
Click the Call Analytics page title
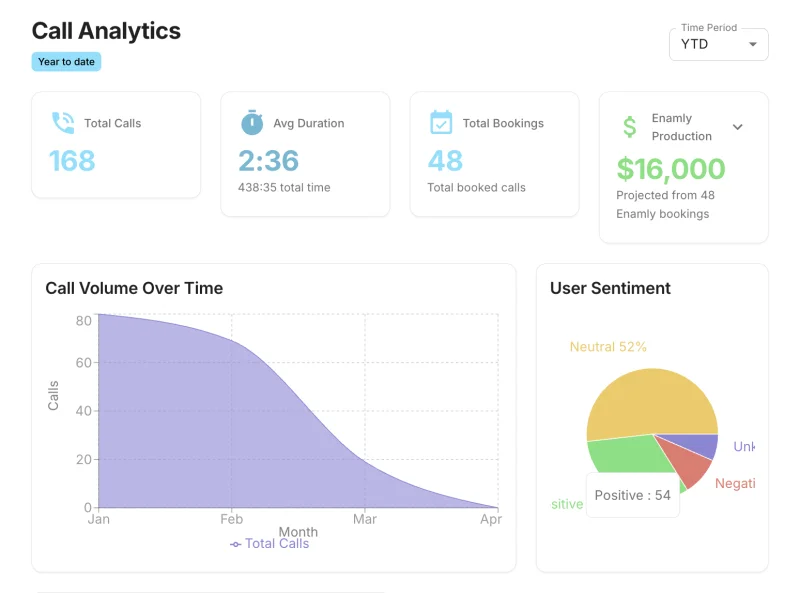tap(105, 31)
